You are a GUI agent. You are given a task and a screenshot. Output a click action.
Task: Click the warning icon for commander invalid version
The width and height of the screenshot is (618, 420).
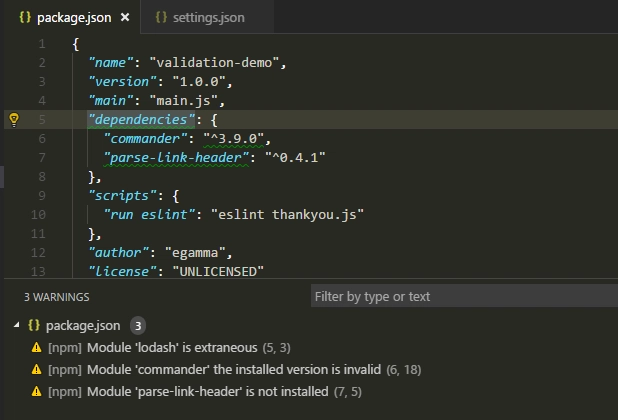[x=36, y=370]
